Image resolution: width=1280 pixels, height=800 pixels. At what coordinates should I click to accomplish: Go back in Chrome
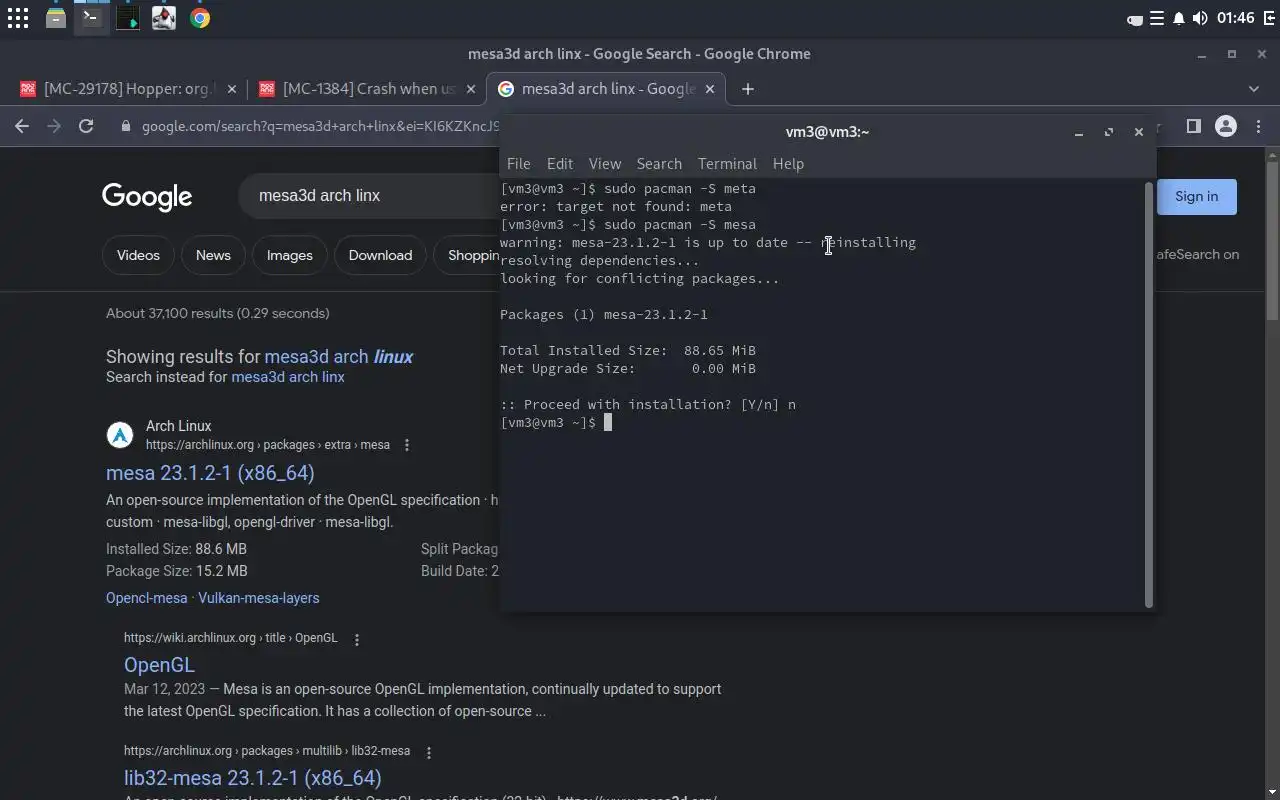pyautogui.click(x=22, y=126)
